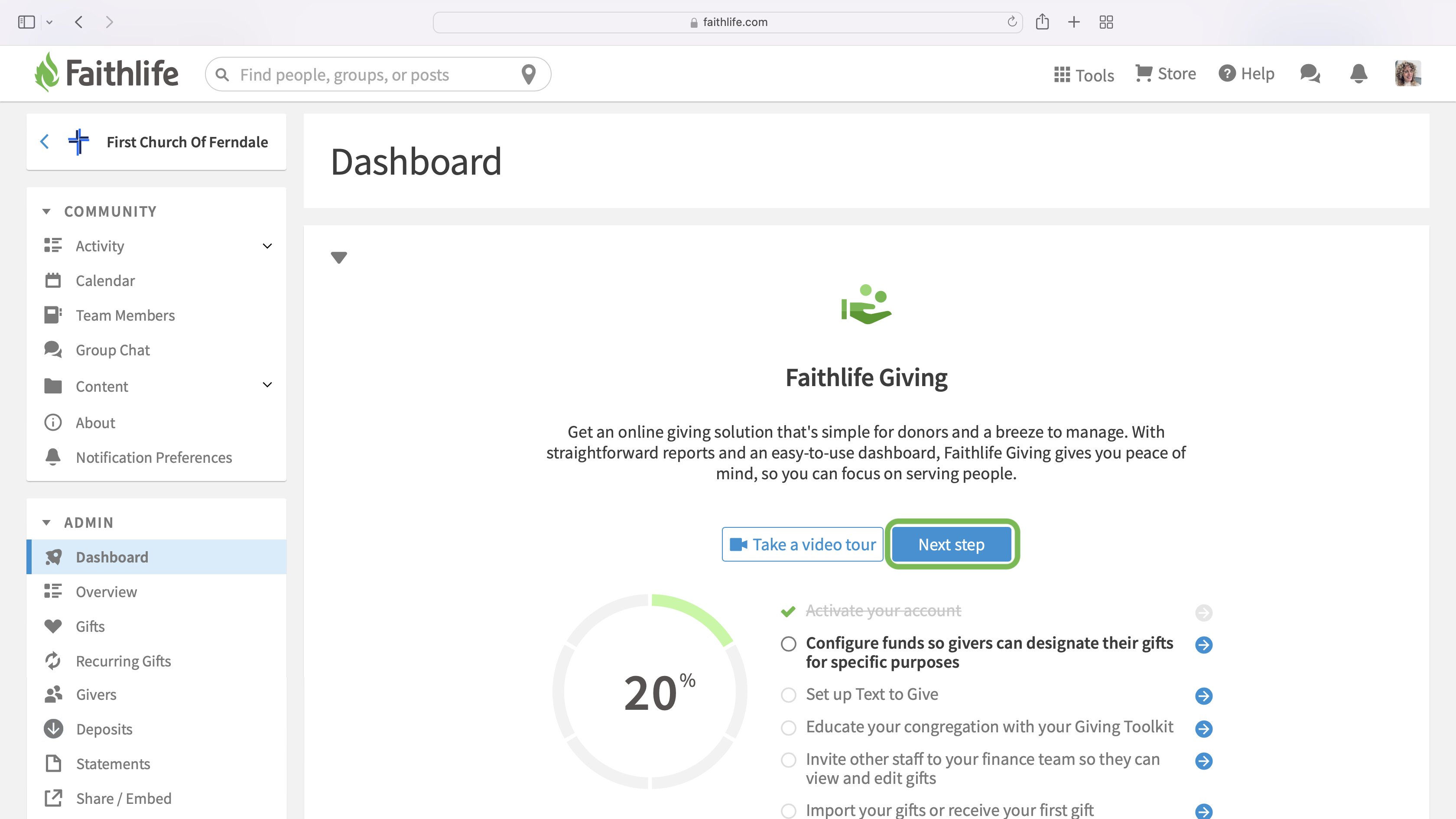Image resolution: width=1456 pixels, height=819 pixels.
Task: Click the arrow next to Configure funds
Action: (x=1204, y=645)
